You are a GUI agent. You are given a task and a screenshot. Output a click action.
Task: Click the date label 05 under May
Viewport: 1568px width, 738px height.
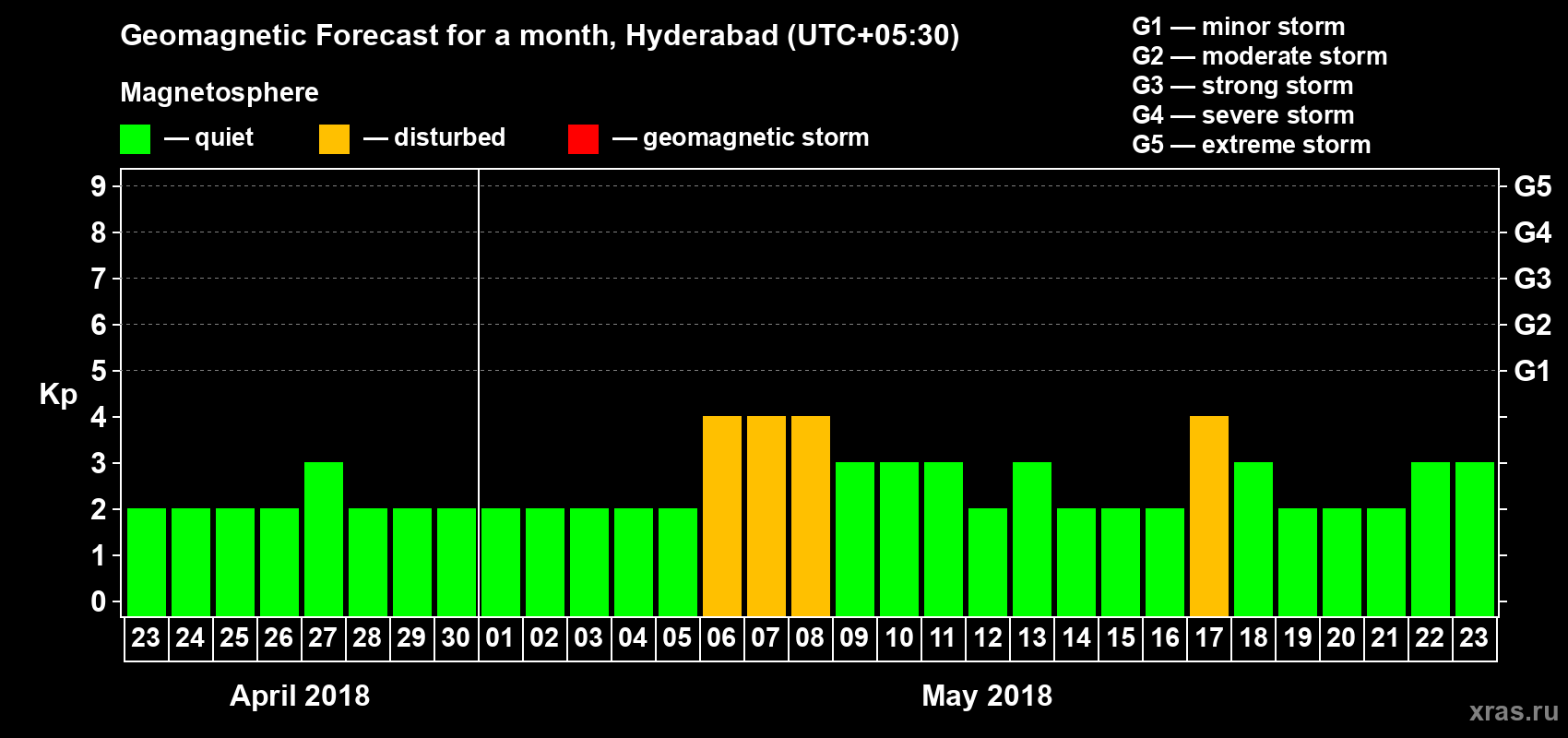pyautogui.click(x=677, y=637)
